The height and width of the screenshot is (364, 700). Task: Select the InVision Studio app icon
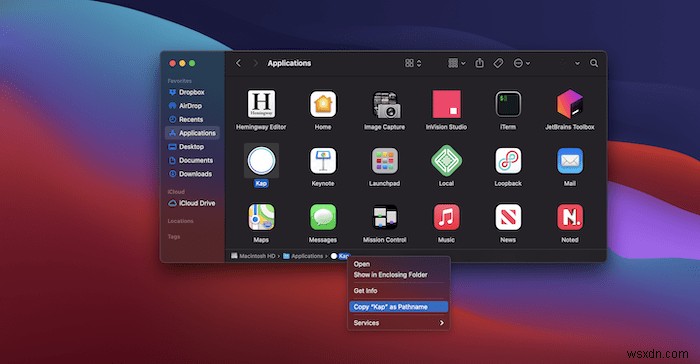[446, 104]
